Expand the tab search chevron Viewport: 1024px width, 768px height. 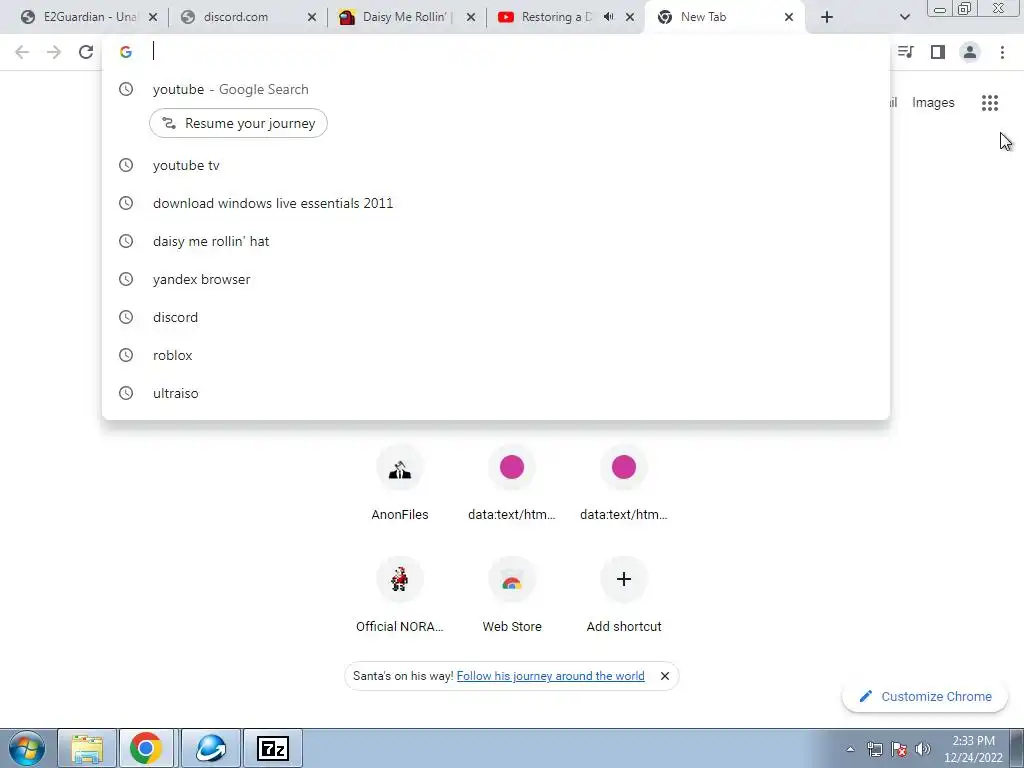click(904, 17)
